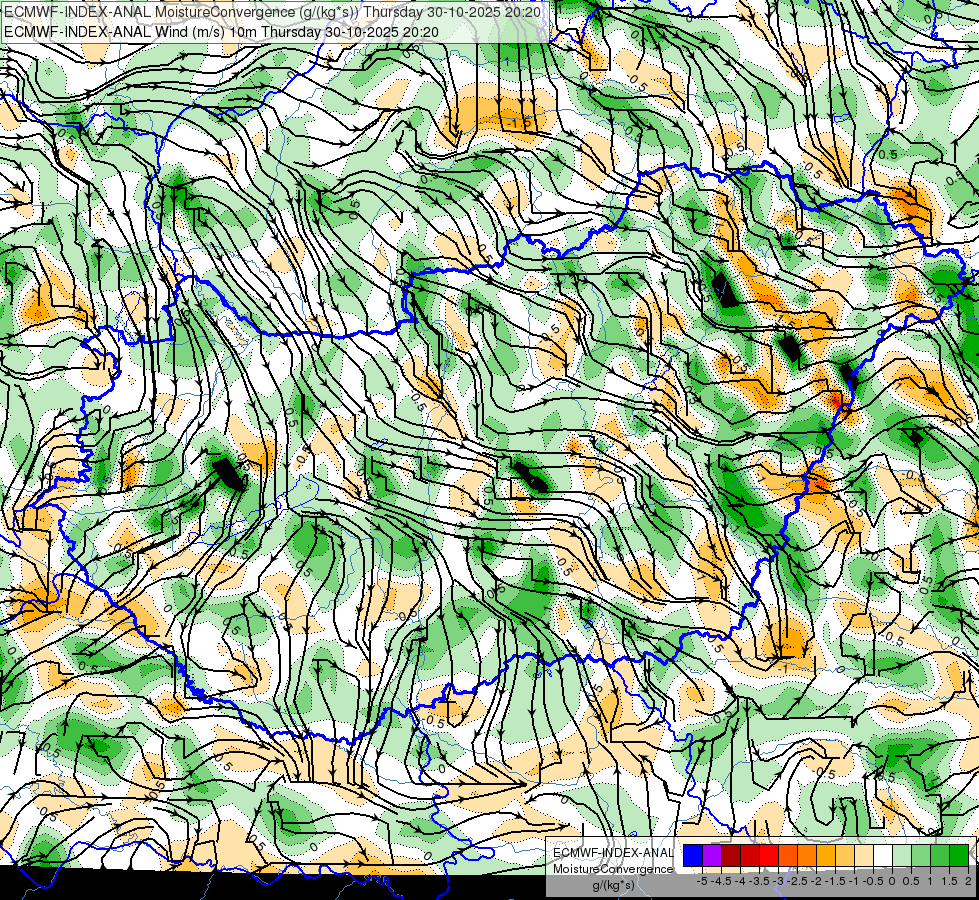Click the '2' legend tick label at far right
The image size is (979, 900).
pyautogui.click(x=968, y=881)
